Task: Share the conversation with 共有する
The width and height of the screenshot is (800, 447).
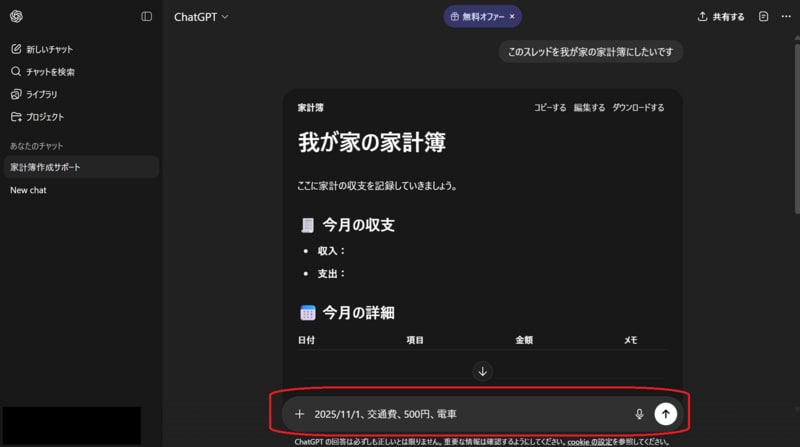Action: [x=720, y=17]
